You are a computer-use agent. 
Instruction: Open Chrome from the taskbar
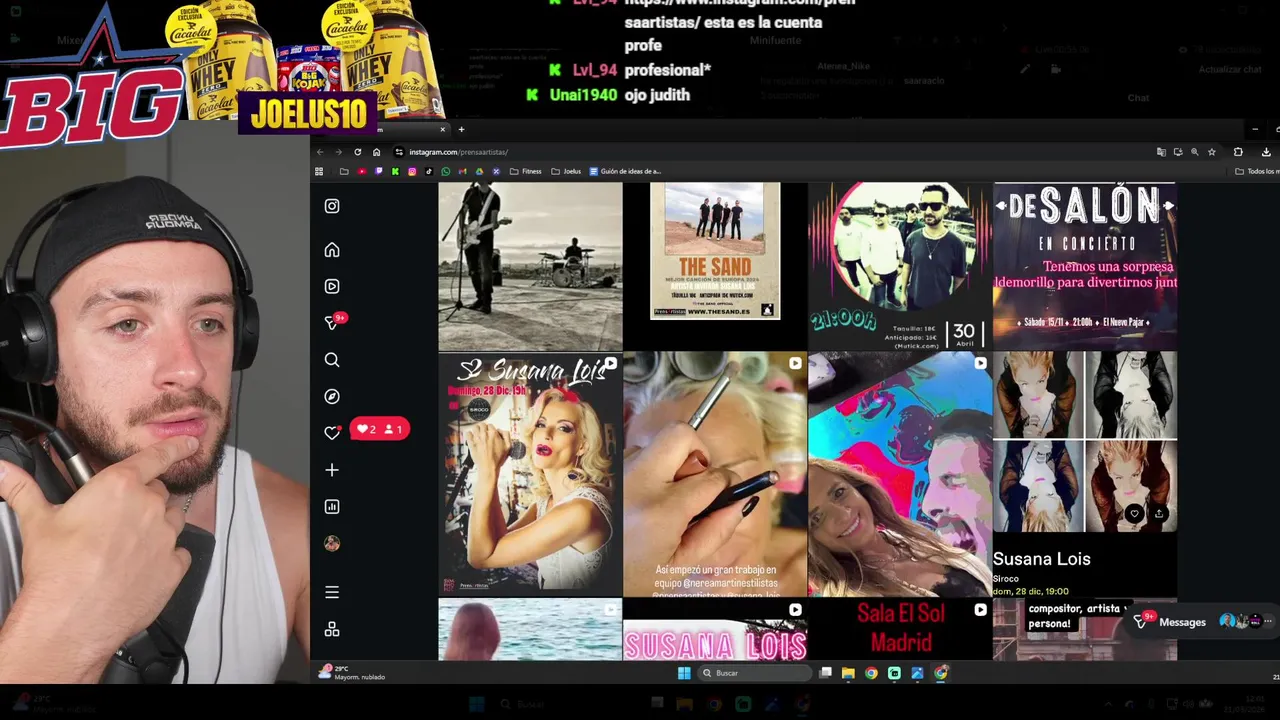click(871, 673)
